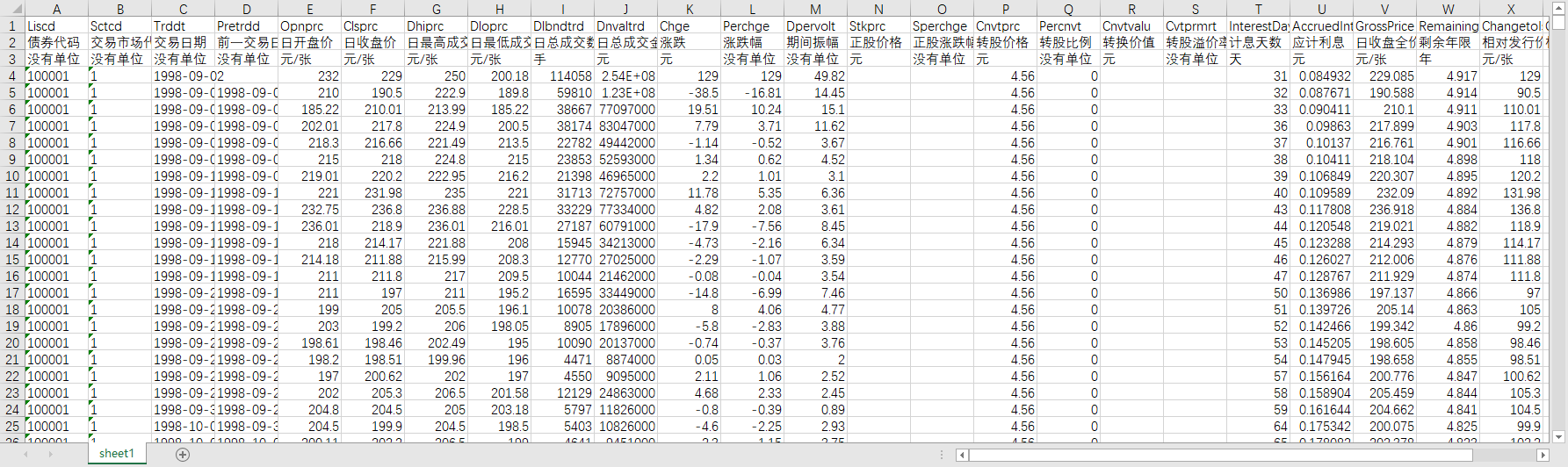Select column M header

(x=816, y=10)
